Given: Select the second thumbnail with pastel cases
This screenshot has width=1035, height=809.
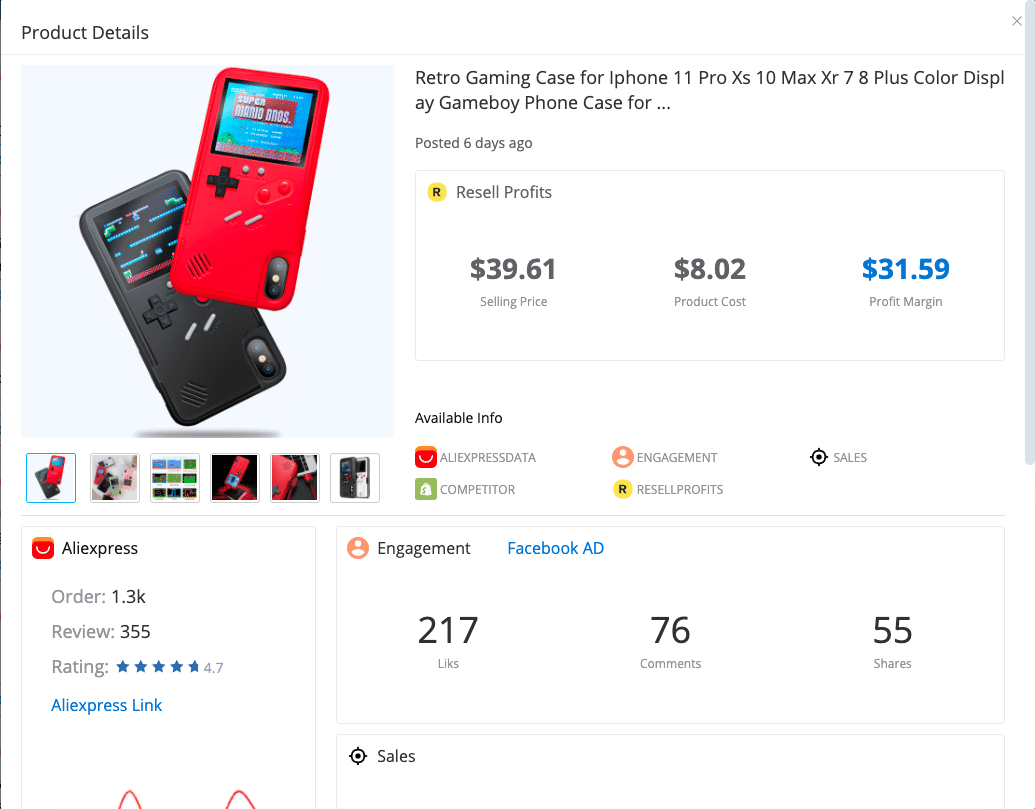Looking at the screenshot, I should click(x=115, y=478).
